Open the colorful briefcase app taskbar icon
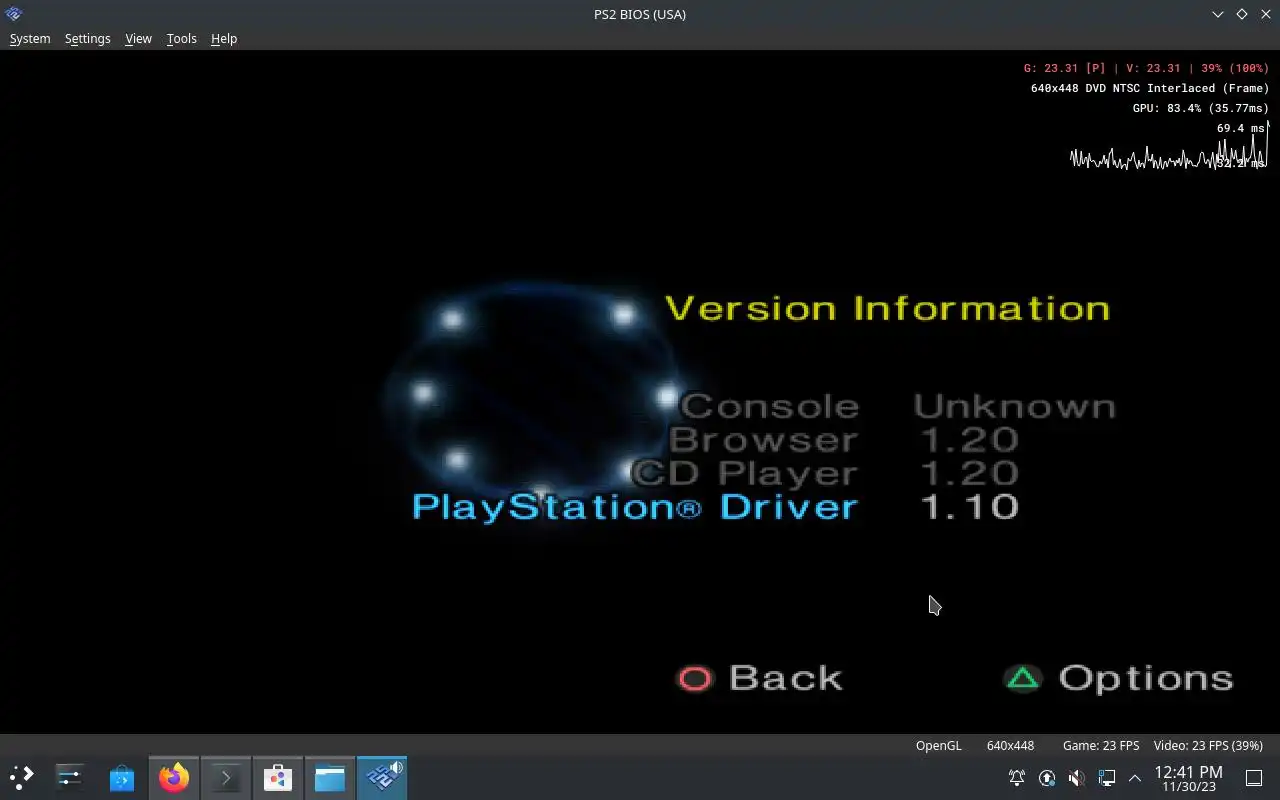The image size is (1280, 800). pyautogui.click(x=278, y=777)
